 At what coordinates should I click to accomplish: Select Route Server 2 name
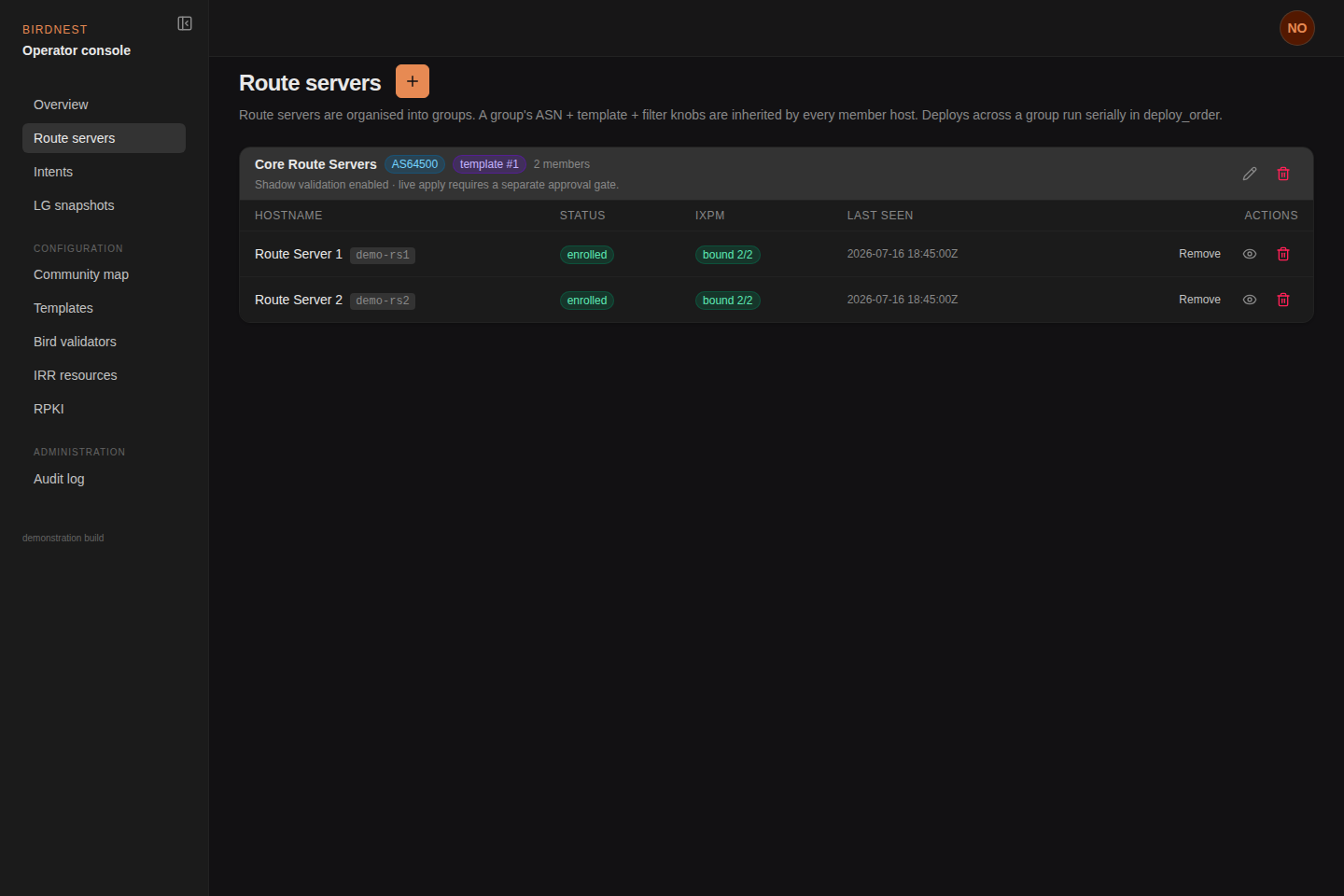299,300
